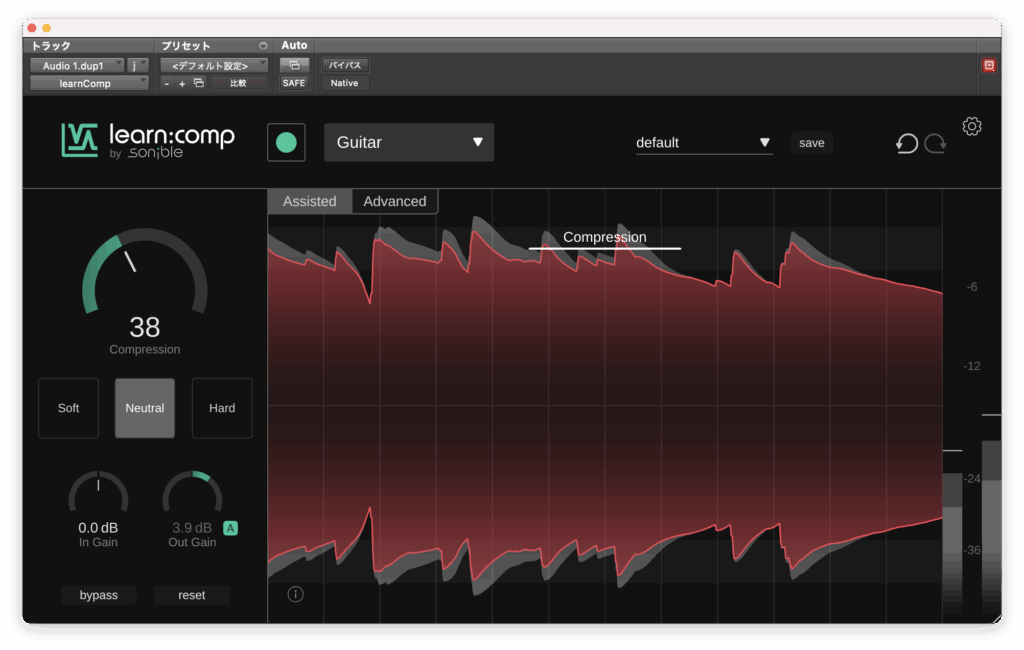Click the redo arrow icon

click(x=935, y=143)
